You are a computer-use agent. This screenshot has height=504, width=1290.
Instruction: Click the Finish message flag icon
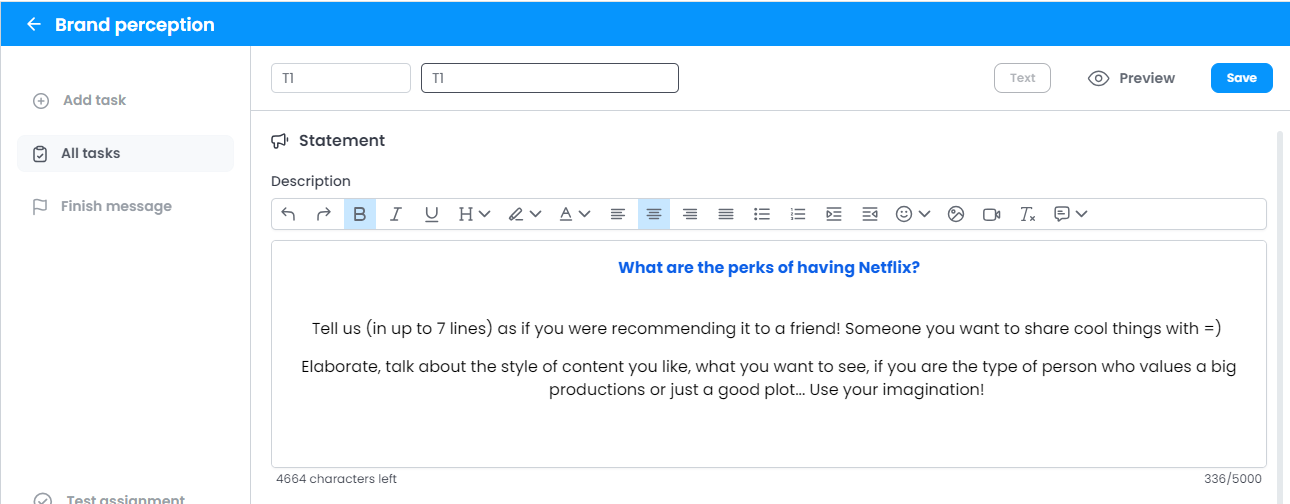pyautogui.click(x=40, y=207)
